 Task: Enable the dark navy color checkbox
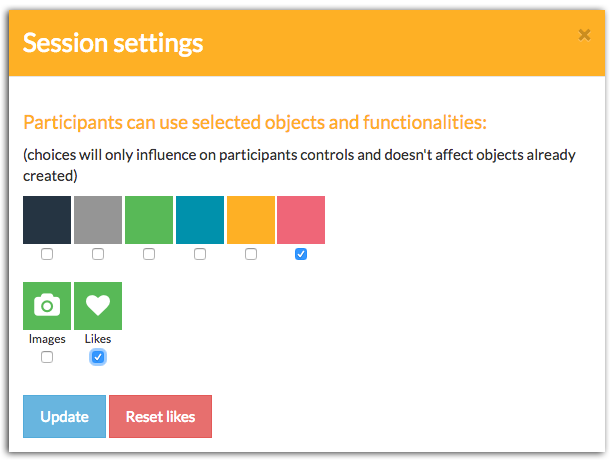point(47,255)
